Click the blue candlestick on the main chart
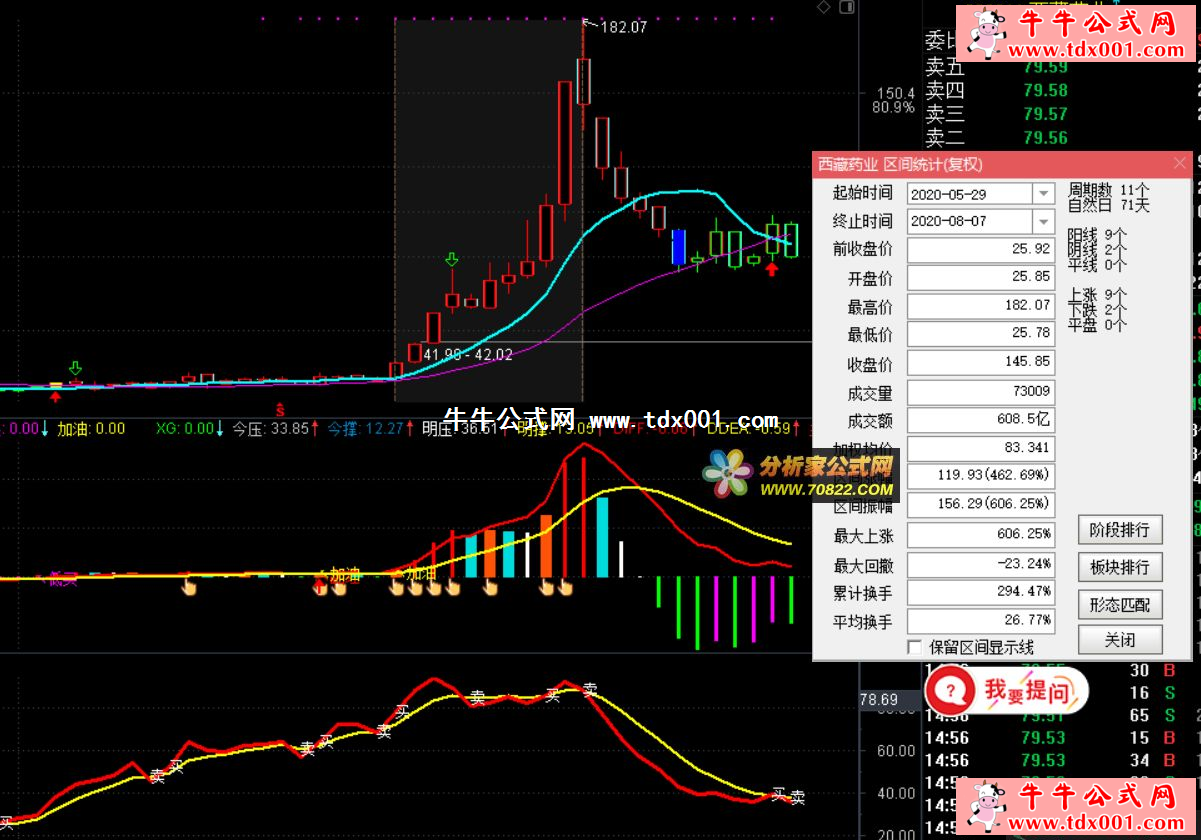This screenshot has height=840, width=1201. pos(679,246)
